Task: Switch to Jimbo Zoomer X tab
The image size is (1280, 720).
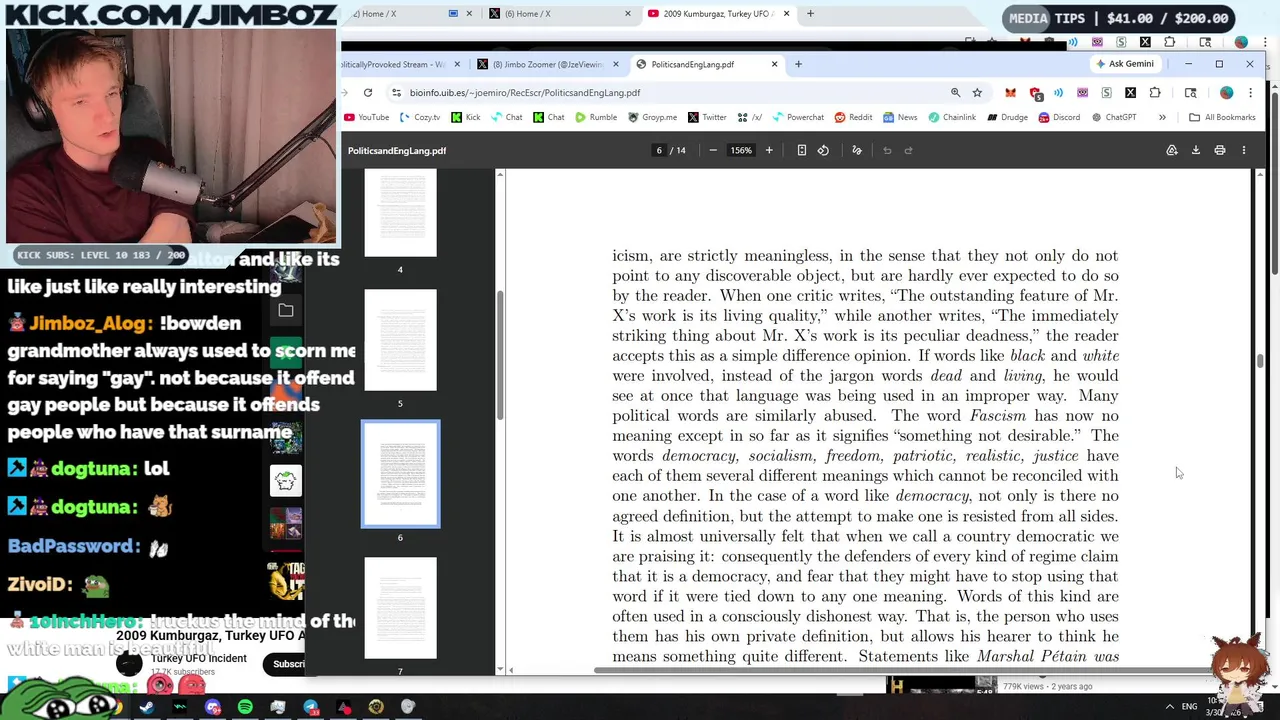Action: pyautogui.click(x=548, y=64)
